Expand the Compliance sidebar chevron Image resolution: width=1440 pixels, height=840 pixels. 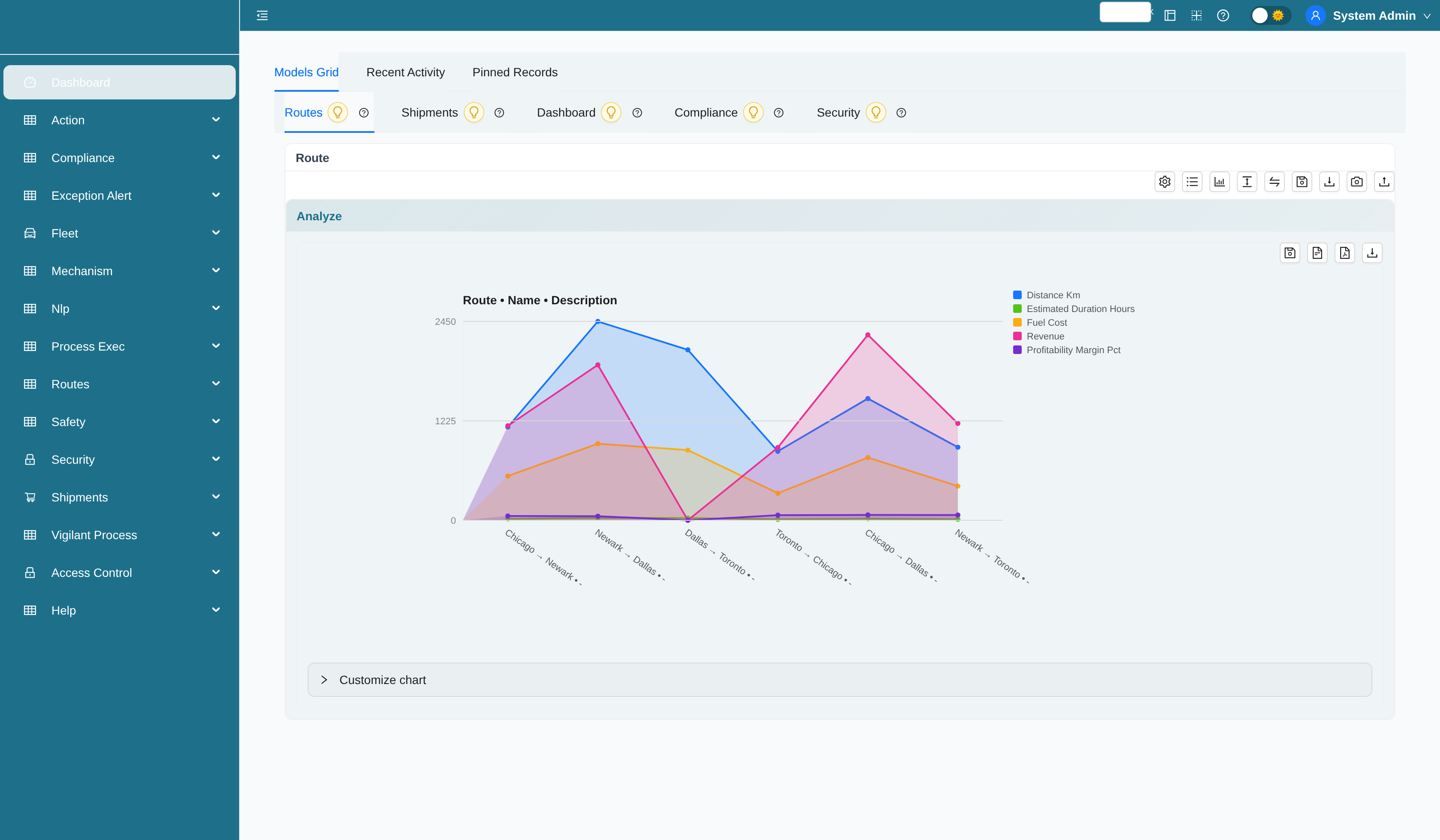216,157
